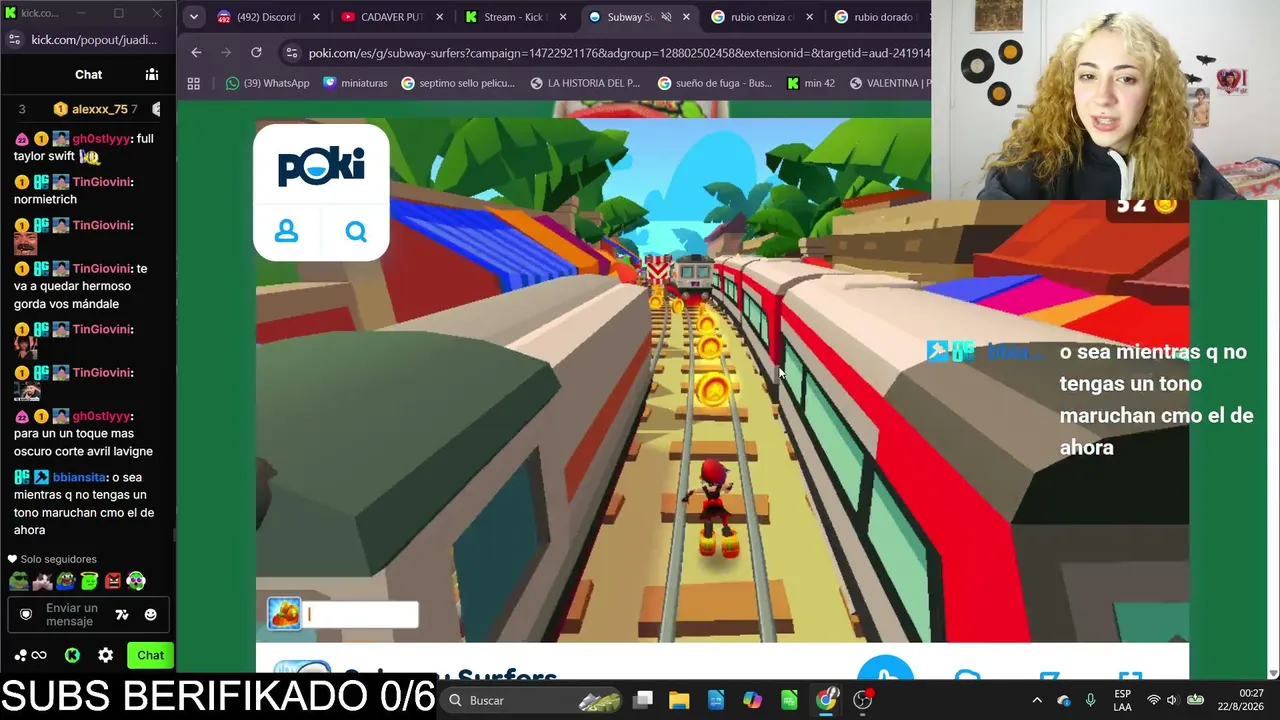Open the Poki user profile icon
Viewport: 1280px width, 720px height.
pyautogui.click(x=286, y=231)
